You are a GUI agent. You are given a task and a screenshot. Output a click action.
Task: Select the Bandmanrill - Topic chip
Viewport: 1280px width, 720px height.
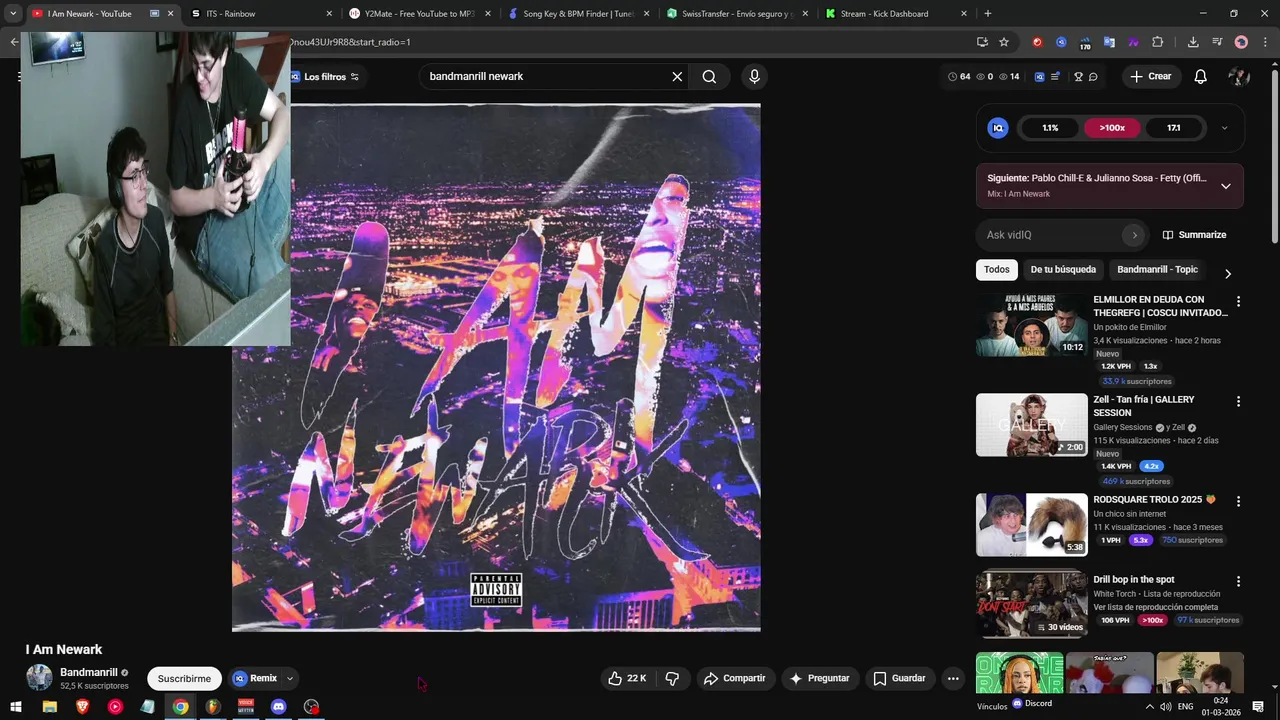1157,270
